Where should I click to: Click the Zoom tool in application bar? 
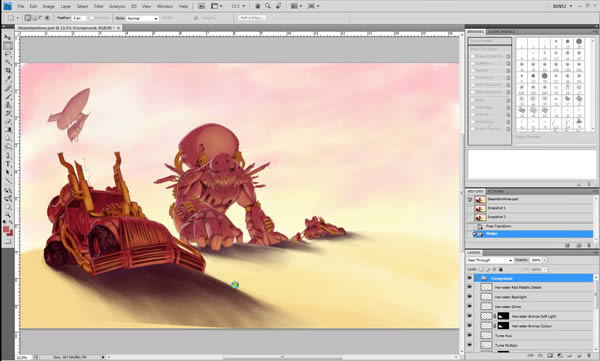point(268,6)
